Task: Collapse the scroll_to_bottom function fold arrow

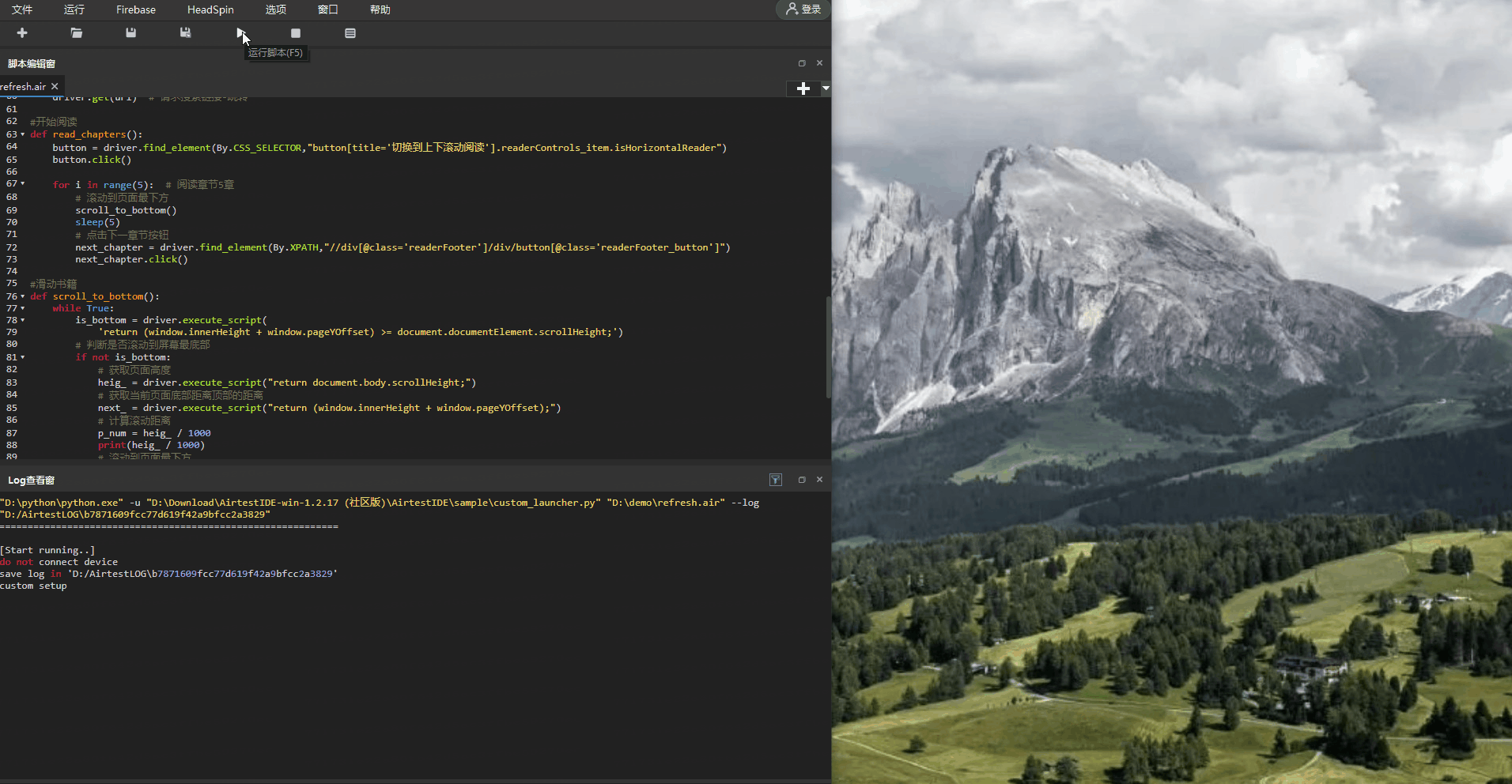Action: pyautogui.click(x=23, y=296)
